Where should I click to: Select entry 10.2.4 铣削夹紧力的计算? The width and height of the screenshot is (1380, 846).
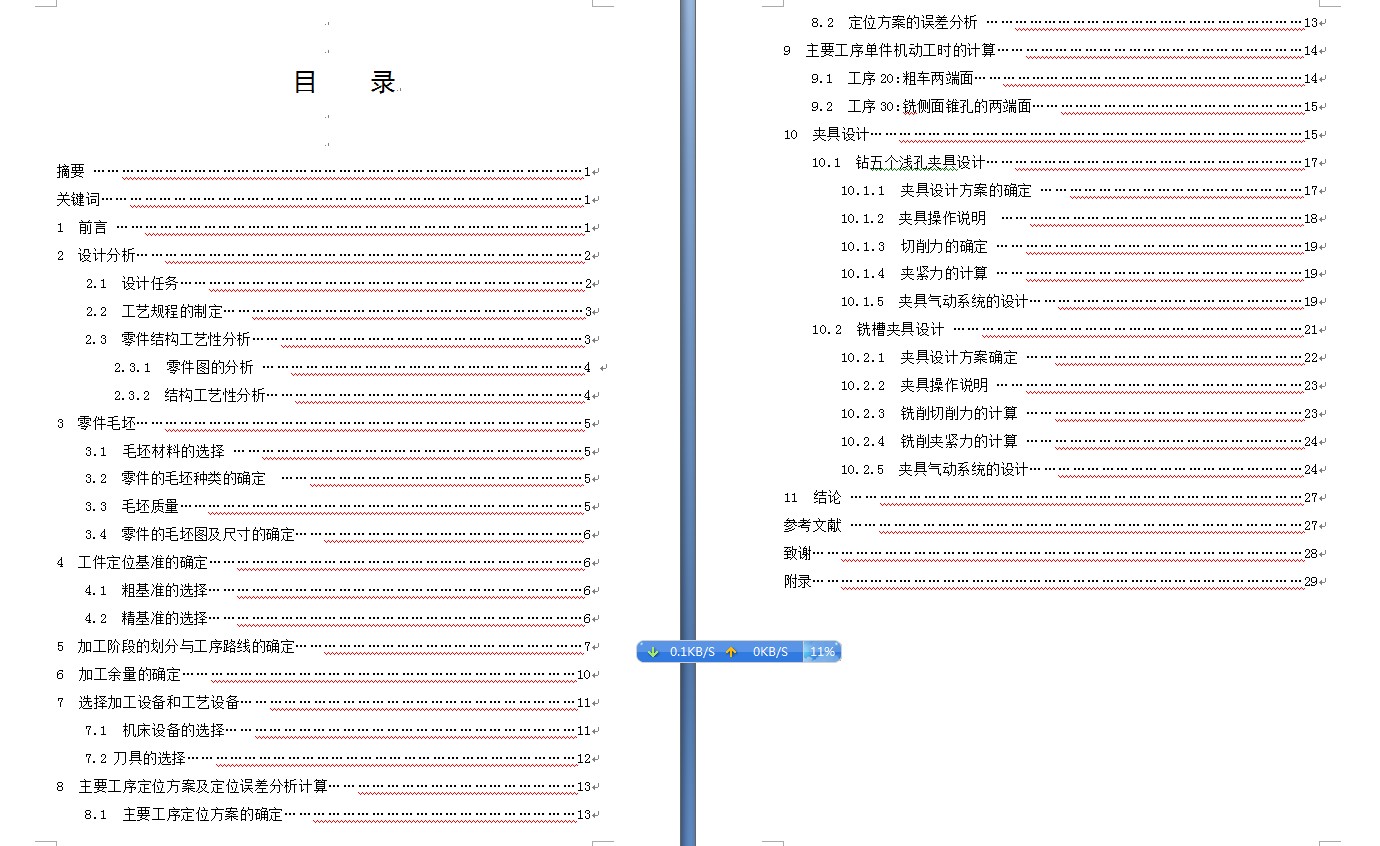click(x=1080, y=441)
